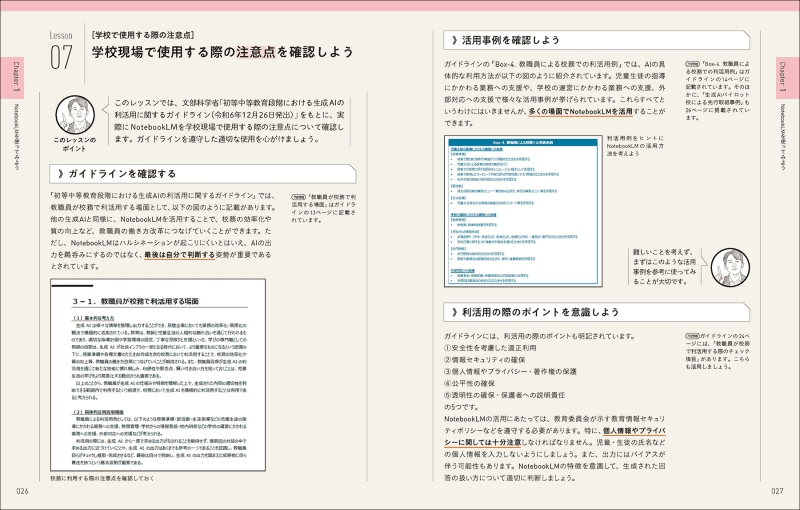Click the side note about ガイドラインの14ページ
This screenshot has height=510, width=800.
717,91
